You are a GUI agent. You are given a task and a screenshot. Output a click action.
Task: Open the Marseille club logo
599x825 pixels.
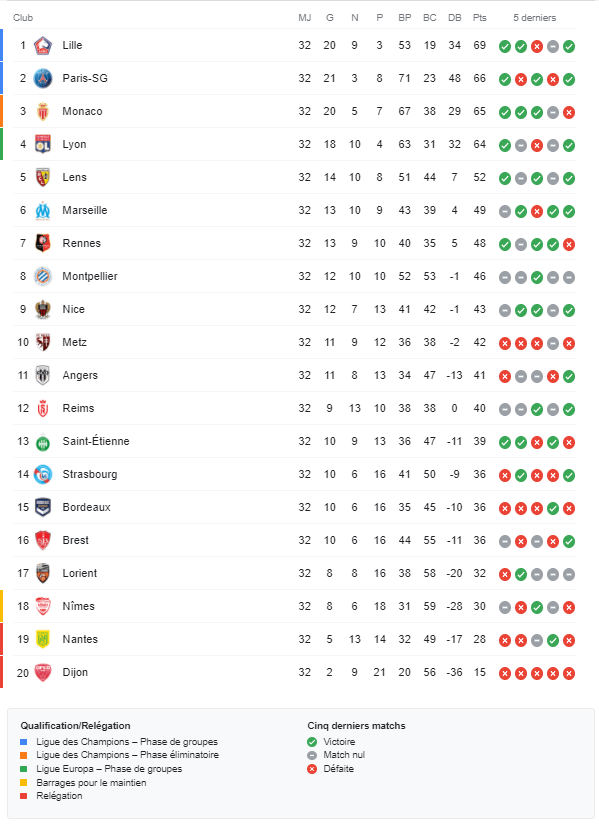click(x=43, y=210)
